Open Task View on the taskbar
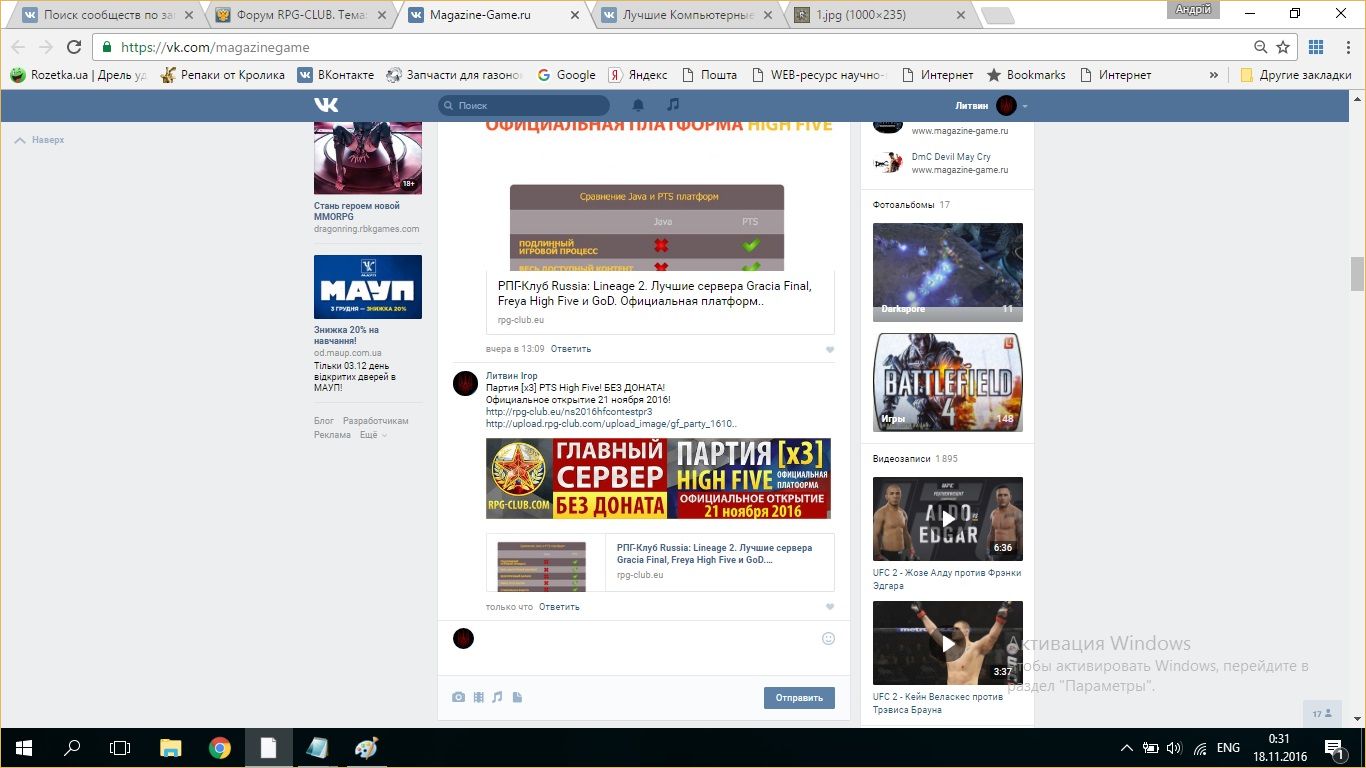 coord(120,748)
